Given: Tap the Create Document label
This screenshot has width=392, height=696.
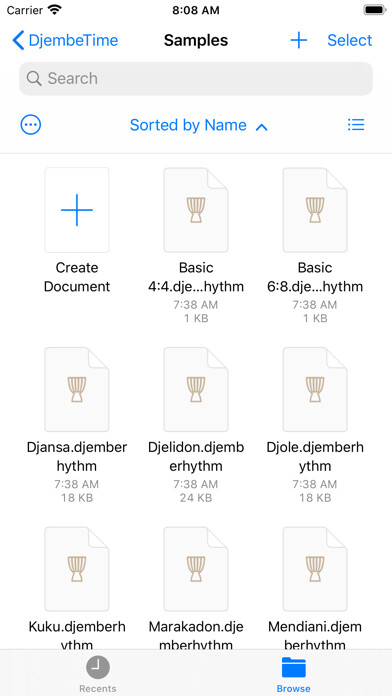Looking at the screenshot, I should coord(77,277).
